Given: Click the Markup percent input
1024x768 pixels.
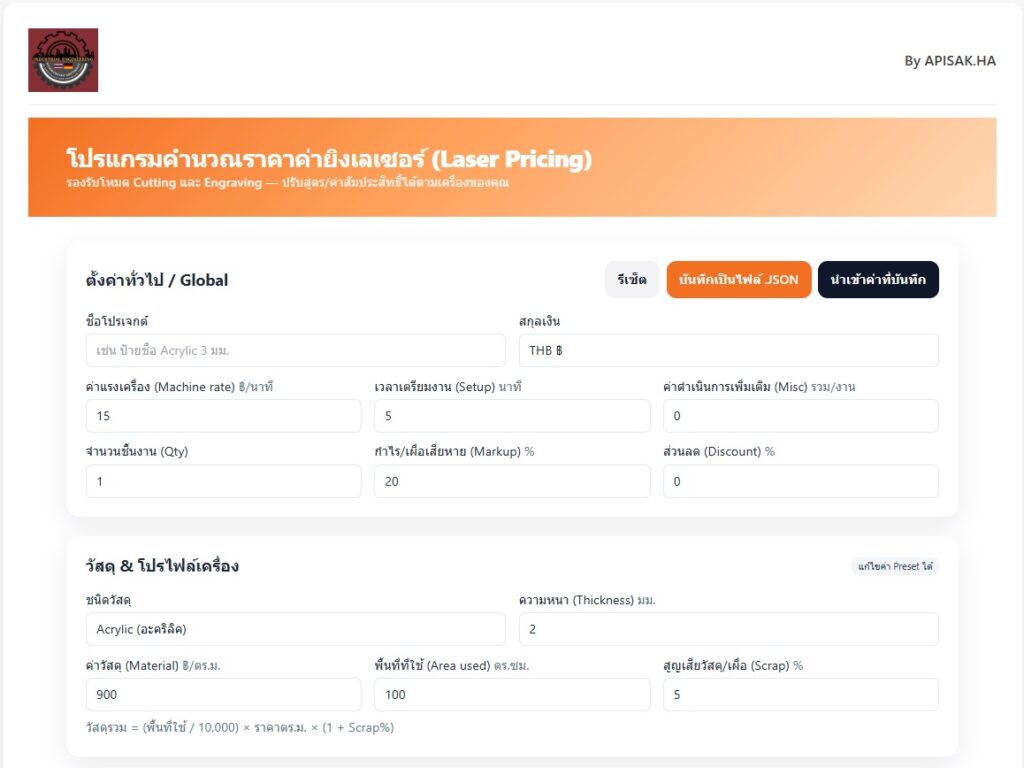Looking at the screenshot, I should pos(512,481).
